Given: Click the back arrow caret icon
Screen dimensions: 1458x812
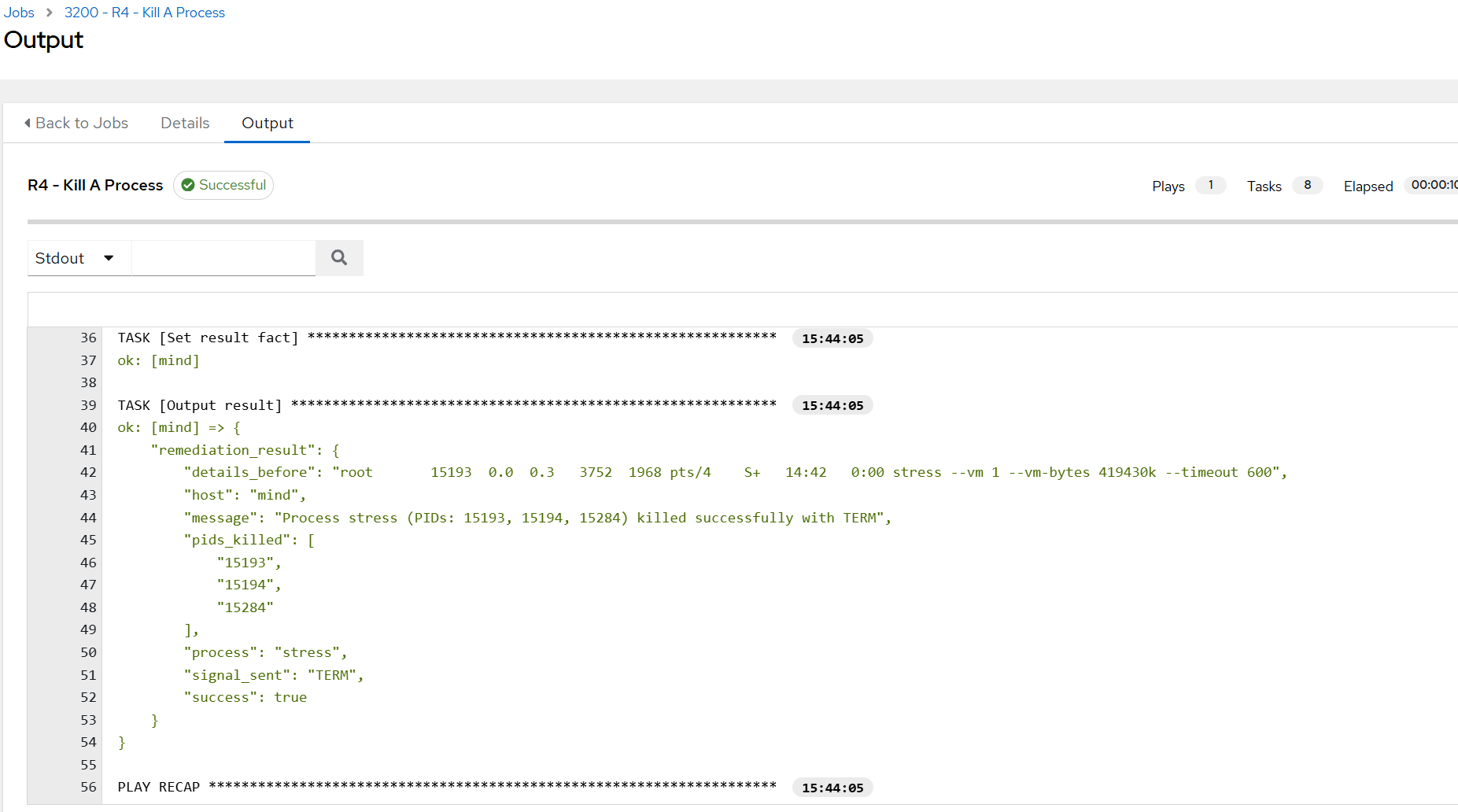Looking at the screenshot, I should [x=28, y=123].
